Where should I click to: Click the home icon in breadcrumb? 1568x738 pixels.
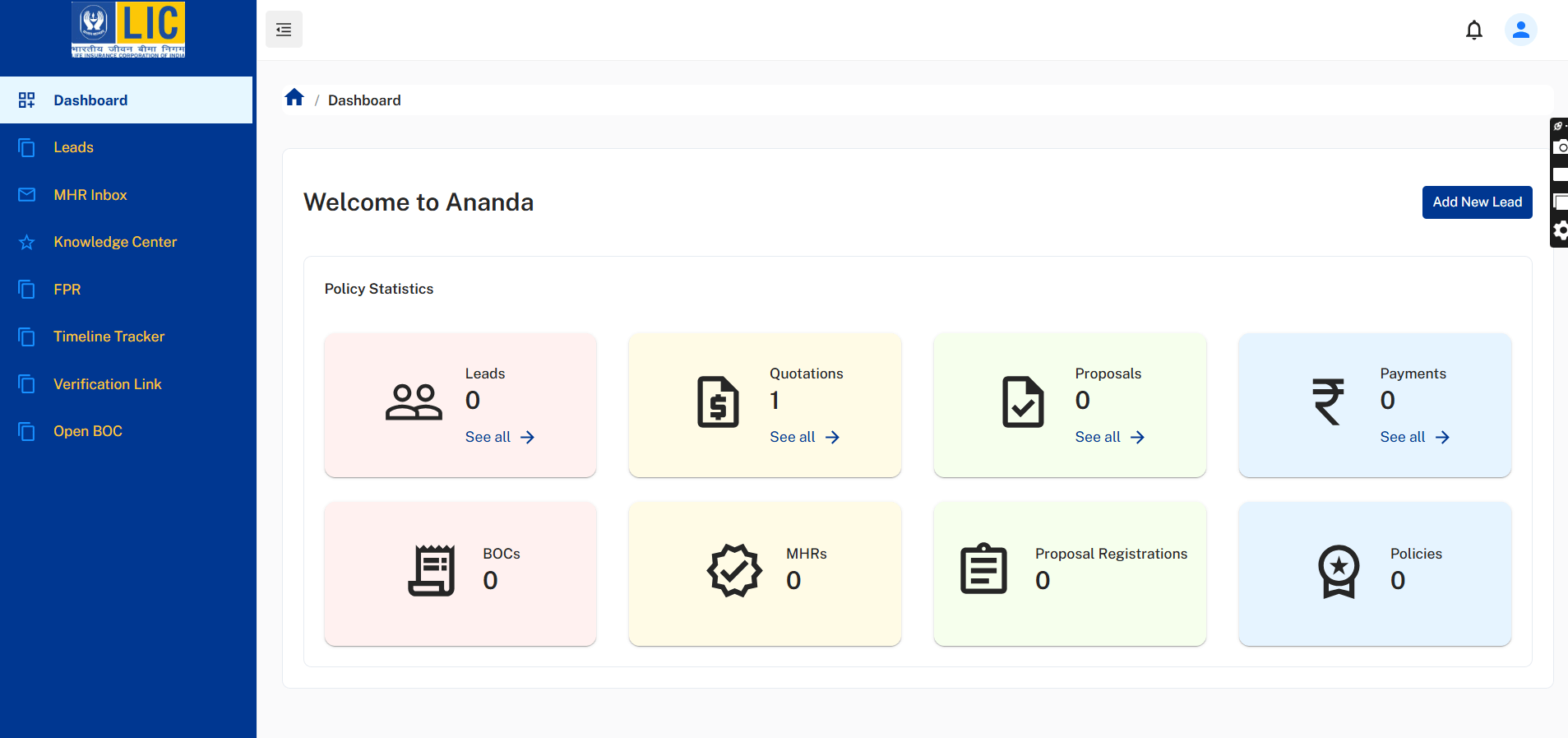(x=294, y=99)
